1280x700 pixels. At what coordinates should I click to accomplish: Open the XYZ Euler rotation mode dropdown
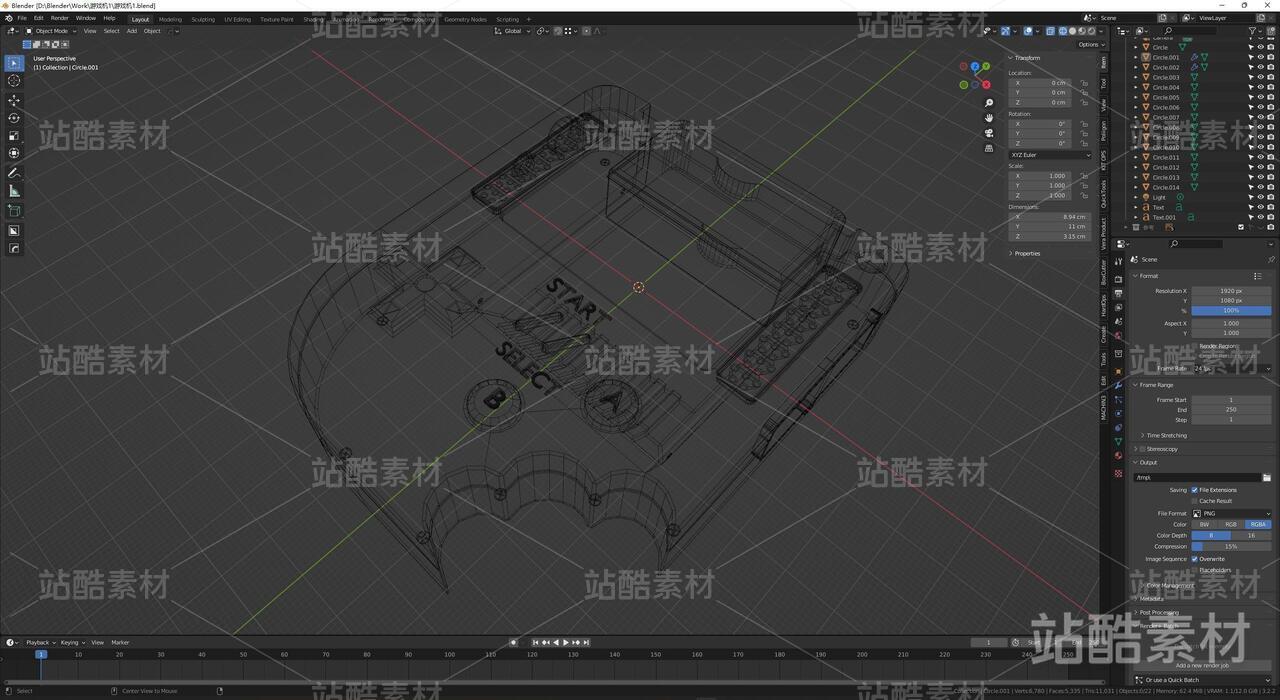(1050, 155)
